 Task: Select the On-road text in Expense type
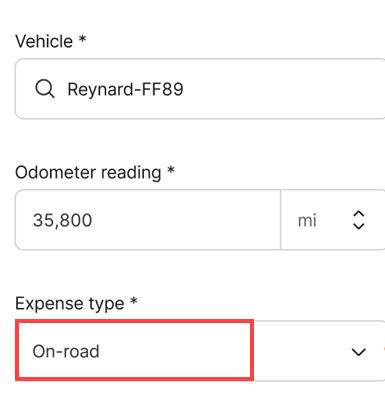(66, 351)
